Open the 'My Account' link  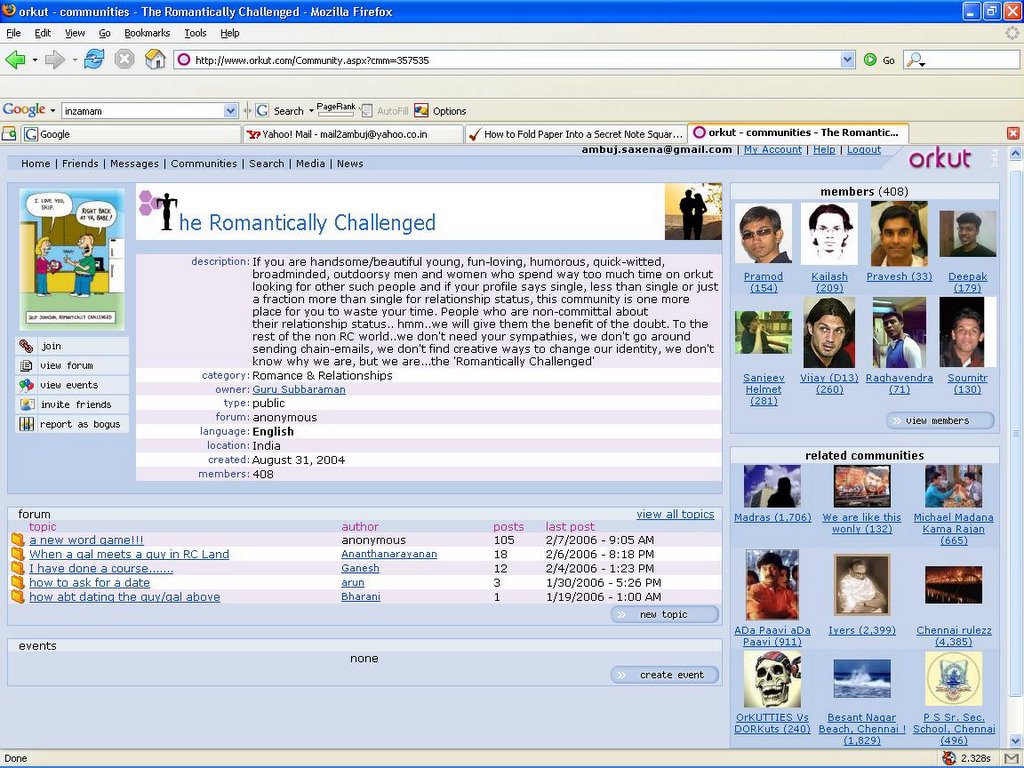tap(773, 150)
